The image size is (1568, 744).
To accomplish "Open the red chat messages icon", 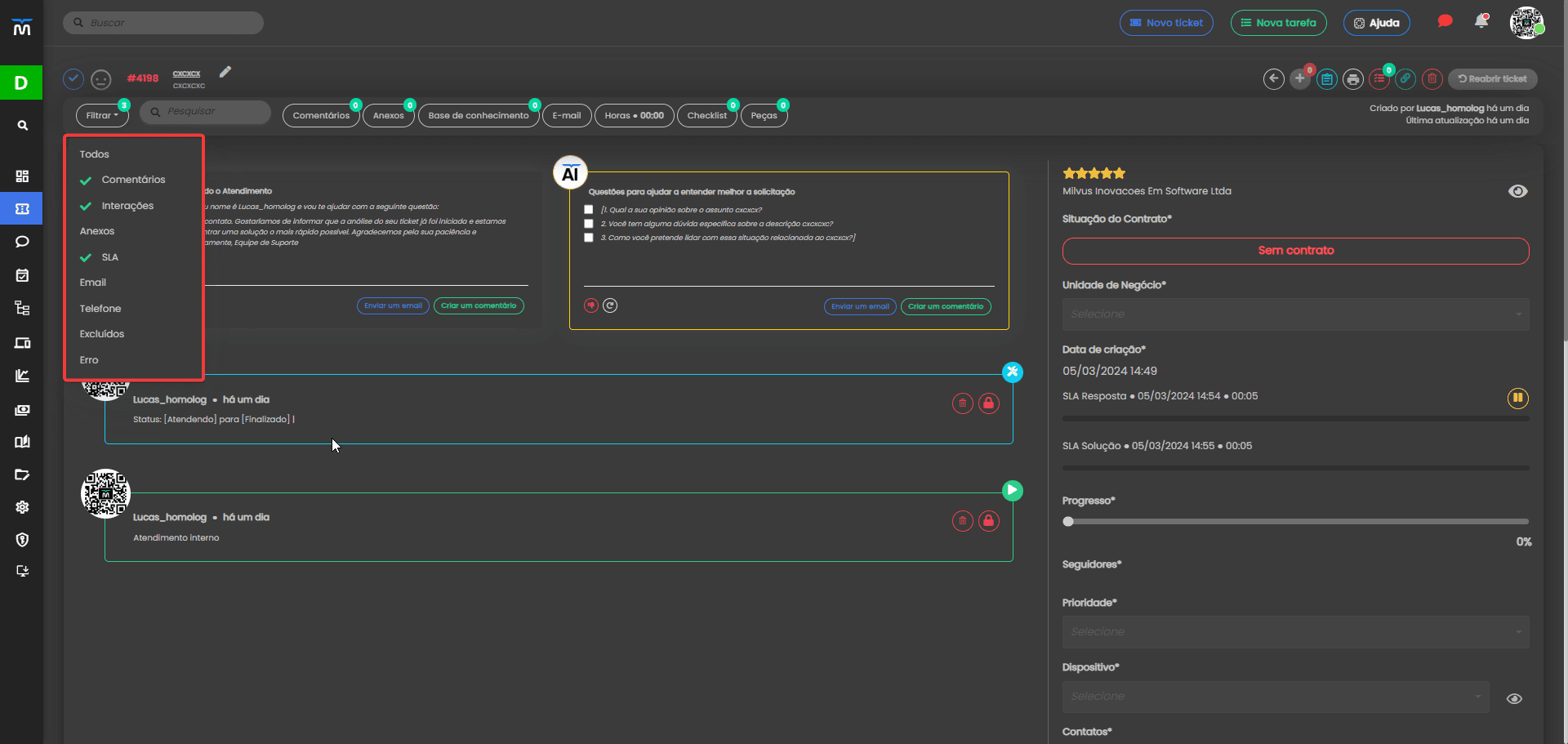I will (x=1445, y=21).
